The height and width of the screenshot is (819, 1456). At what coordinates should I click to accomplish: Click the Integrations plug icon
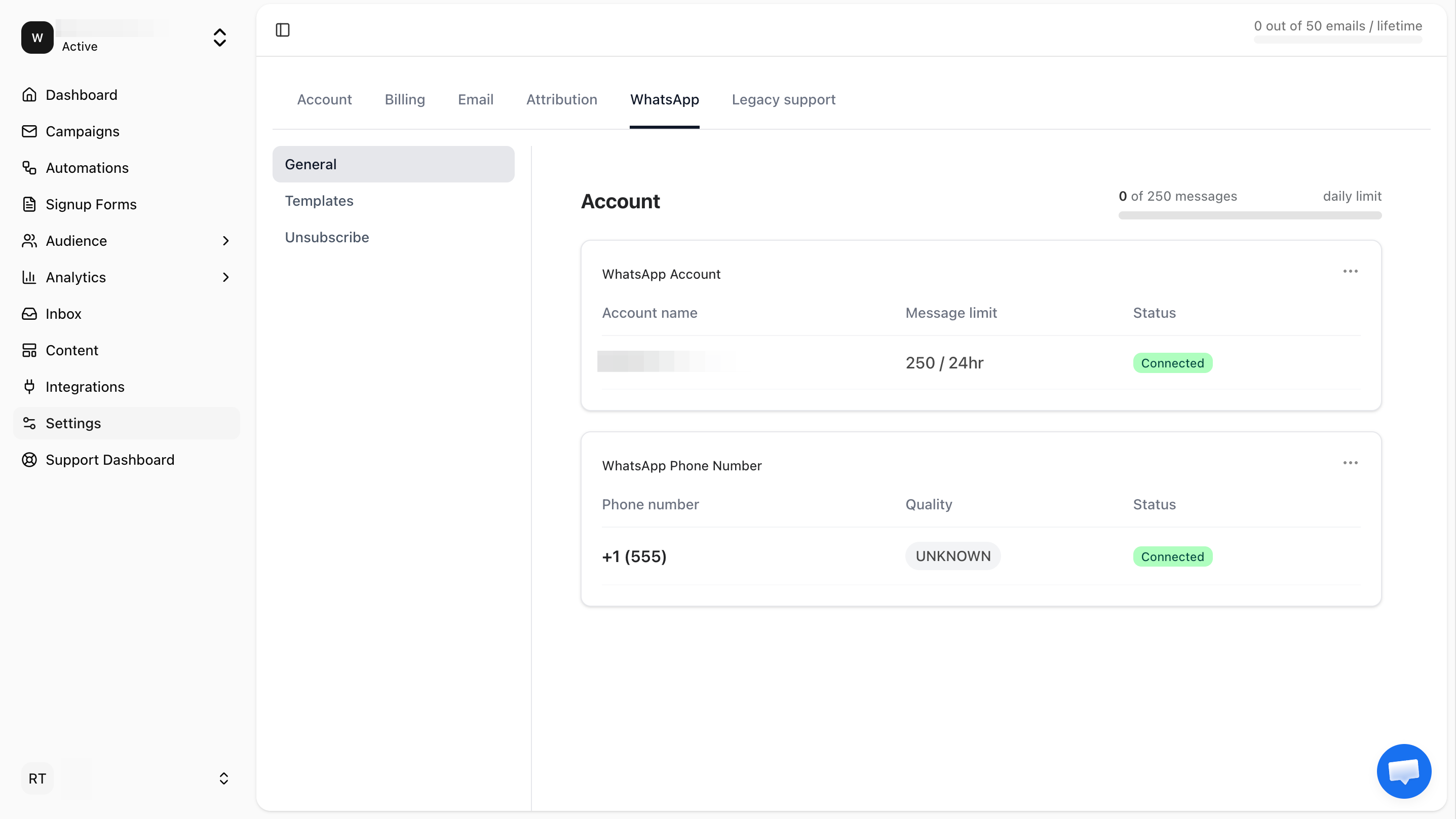pos(29,386)
